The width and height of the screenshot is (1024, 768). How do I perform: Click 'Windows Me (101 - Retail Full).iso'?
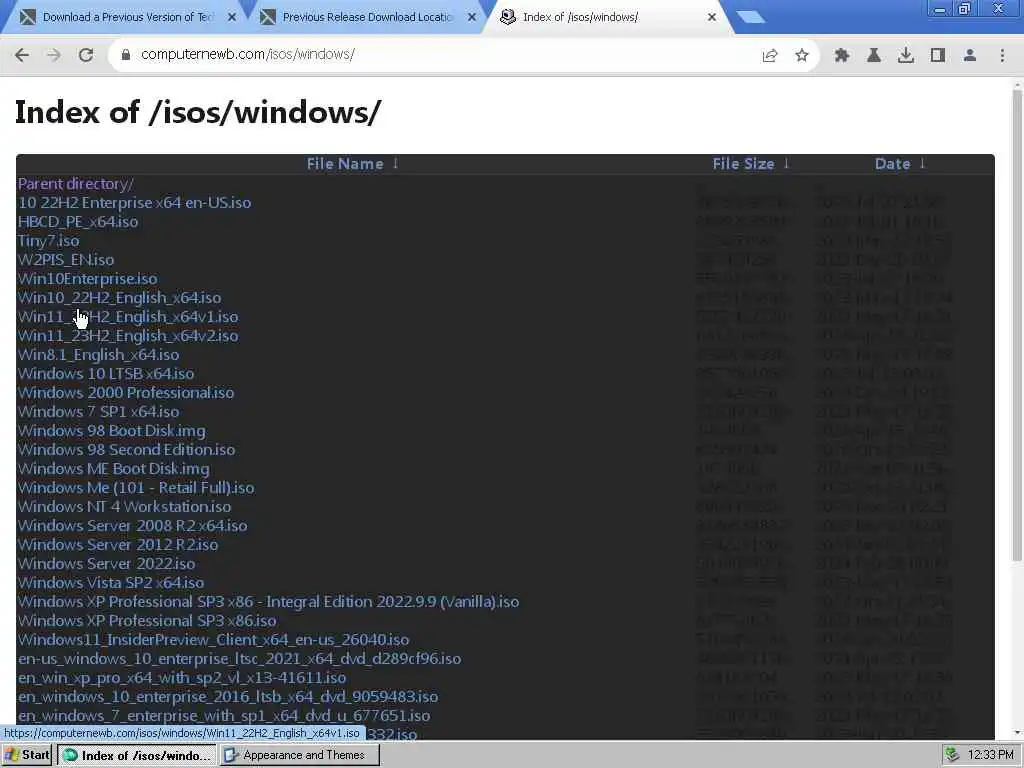click(136, 488)
